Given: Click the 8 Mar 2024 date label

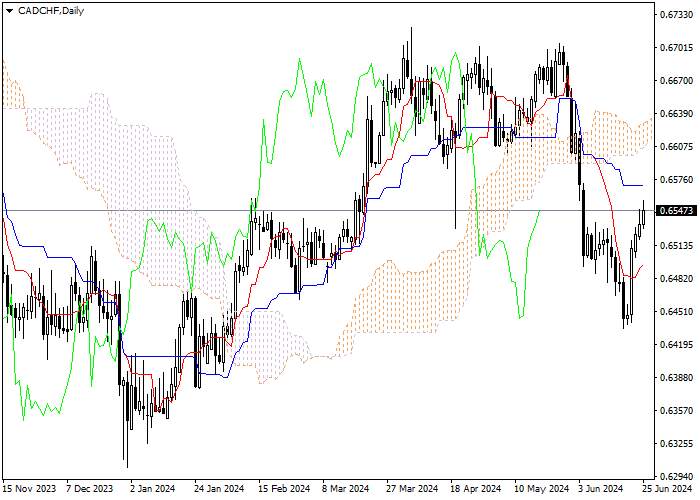Looking at the screenshot, I should [346, 489].
